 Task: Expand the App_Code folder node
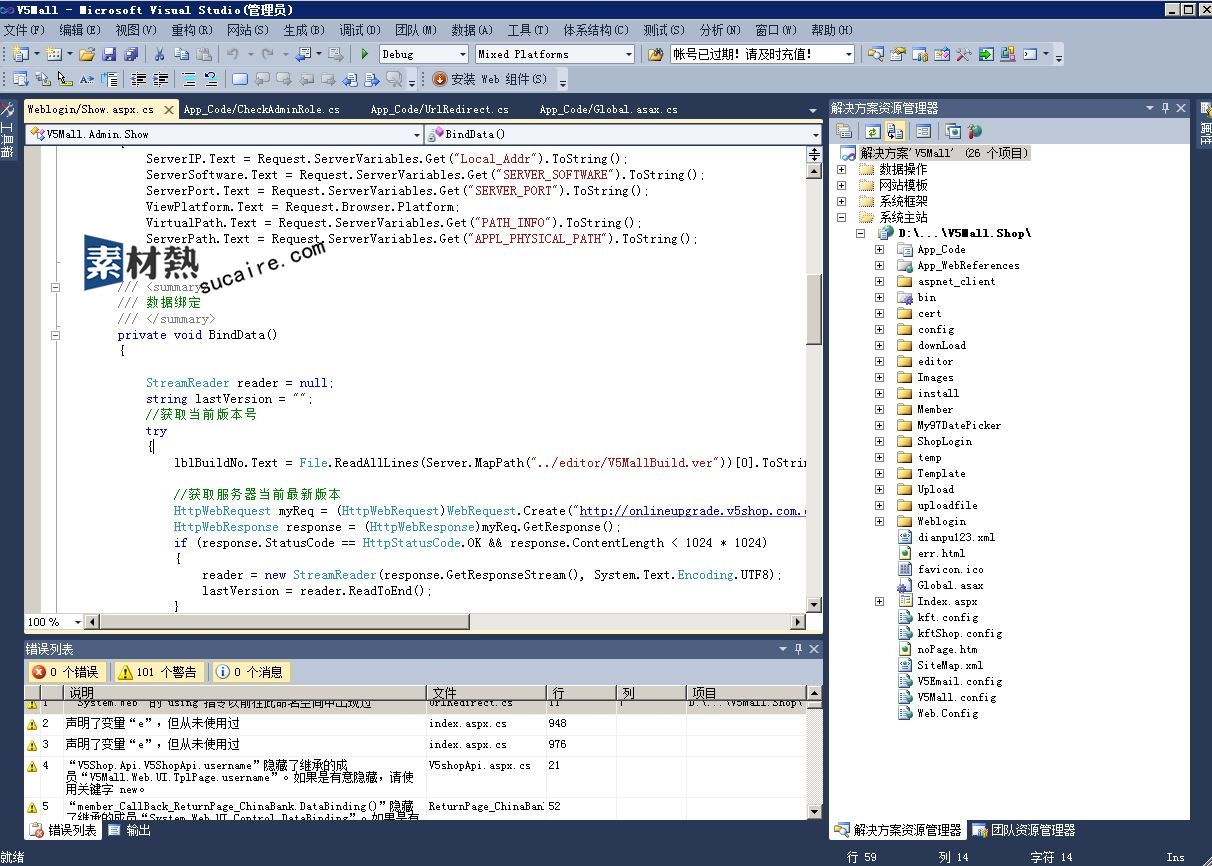point(879,249)
